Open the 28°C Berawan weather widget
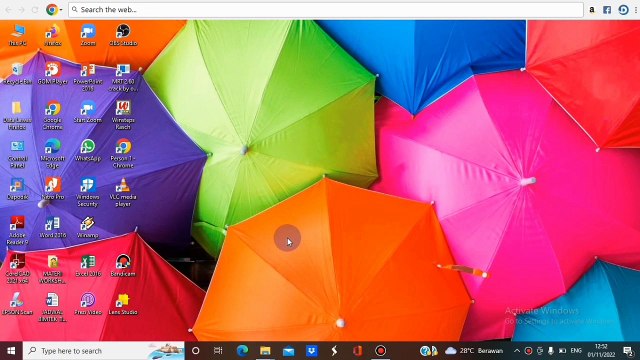Image resolution: width=640 pixels, height=360 pixels. (x=474, y=351)
